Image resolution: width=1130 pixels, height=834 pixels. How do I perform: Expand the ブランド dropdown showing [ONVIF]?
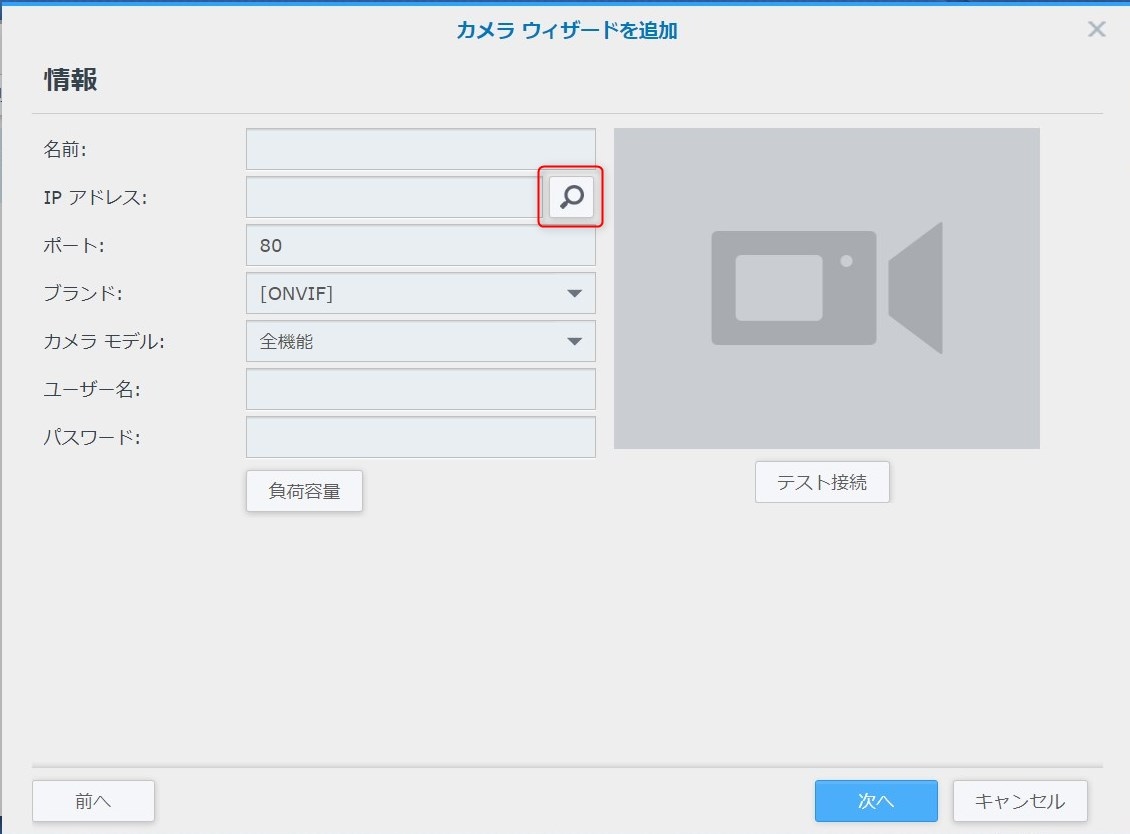coord(420,293)
